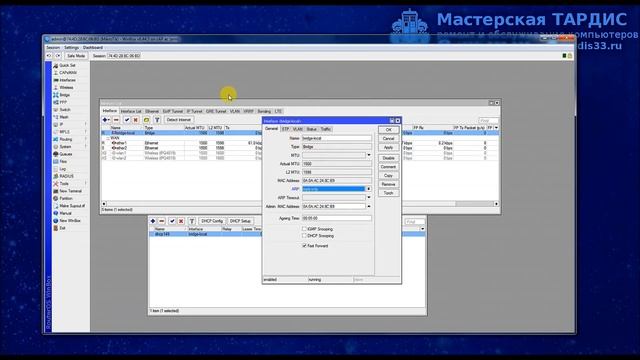640x360 pixels.
Task: Open New WinBox from the sidebar
Action: tap(70, 220)
